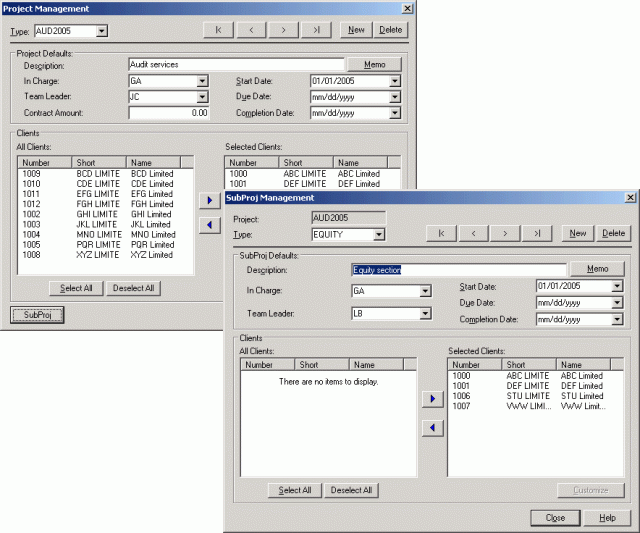The width and height of the screenshot is (640, 533).
Task: Expand SubProj In Charge GA dropdown
Action: click(425, 291)
